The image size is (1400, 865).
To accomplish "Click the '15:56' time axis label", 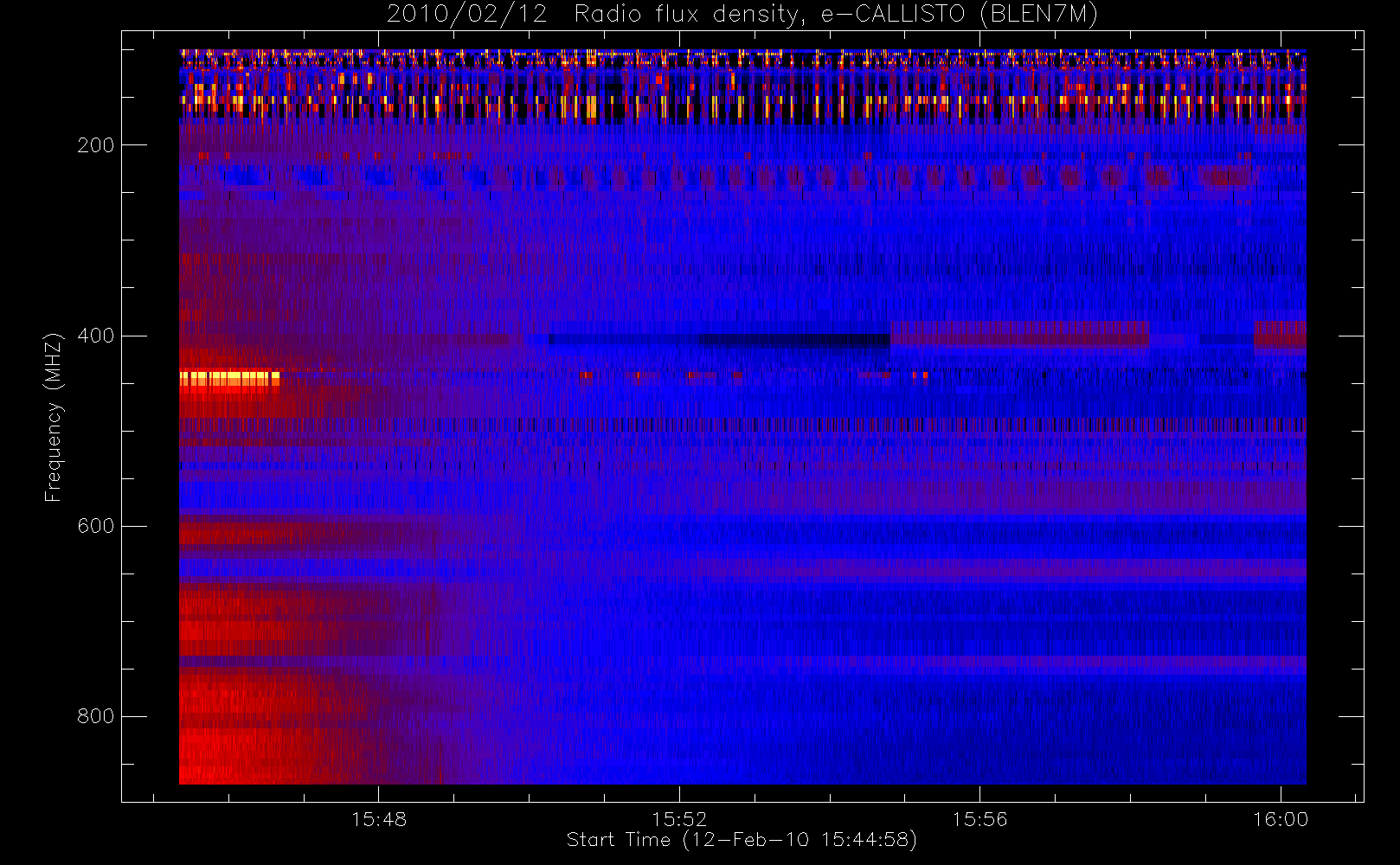I will tap(980, 819).
